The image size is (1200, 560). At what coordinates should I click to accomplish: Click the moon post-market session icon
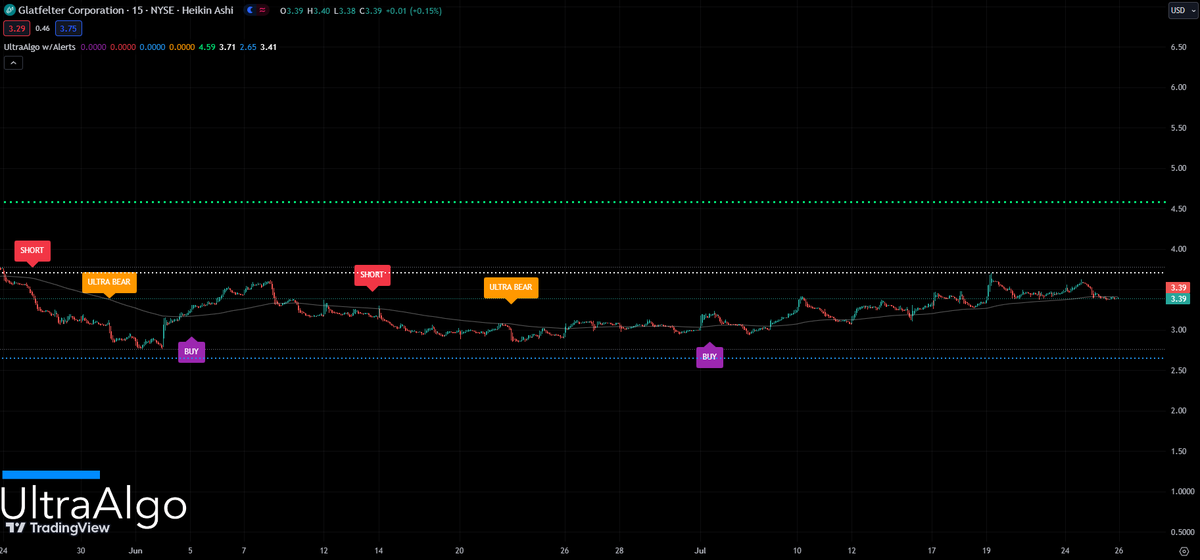(x=249, y=10)
